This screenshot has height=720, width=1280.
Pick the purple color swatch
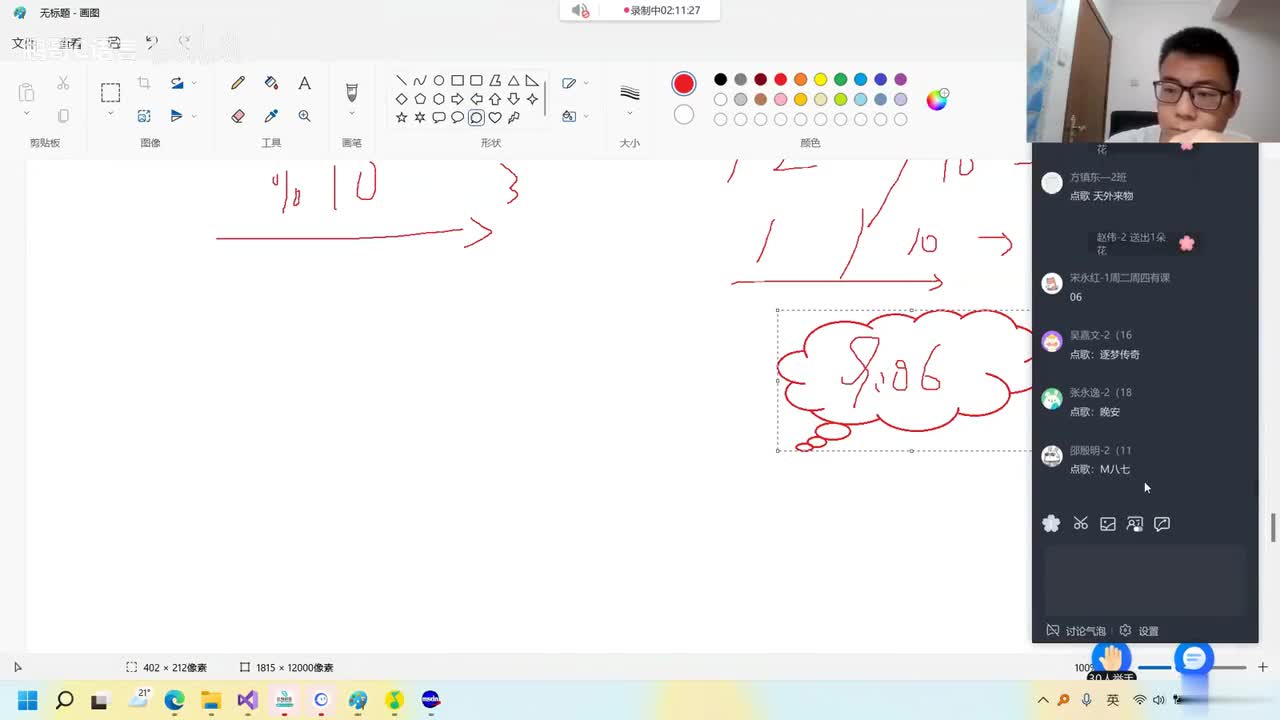tap(900, 79)
